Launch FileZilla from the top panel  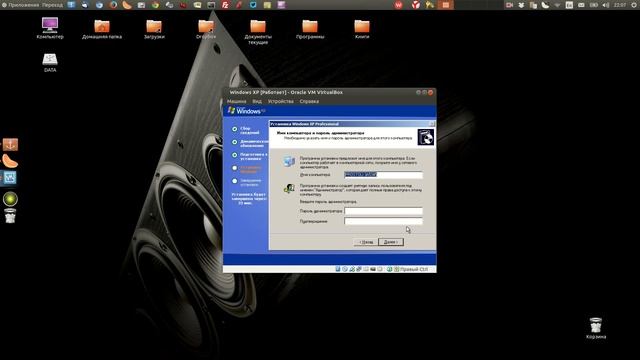[225, 5]
